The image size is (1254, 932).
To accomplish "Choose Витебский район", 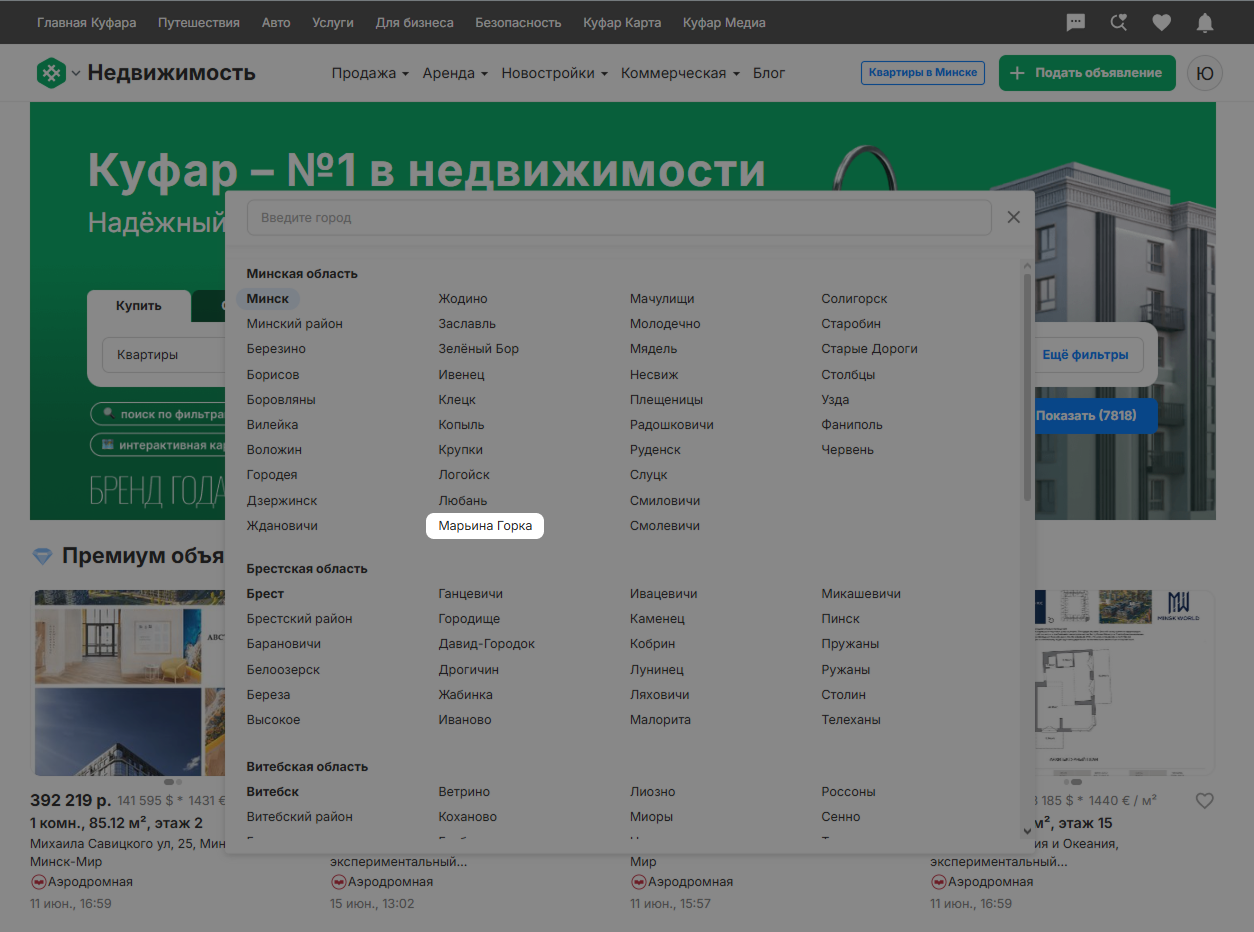I will (300, 817).
